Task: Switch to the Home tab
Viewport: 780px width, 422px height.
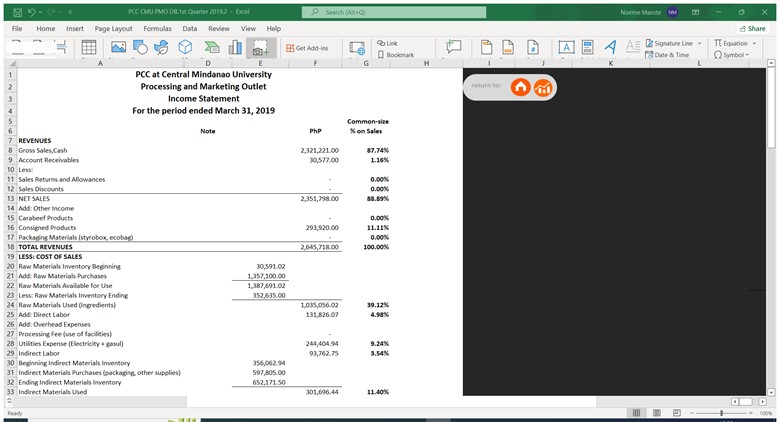Action: point(46,28)
